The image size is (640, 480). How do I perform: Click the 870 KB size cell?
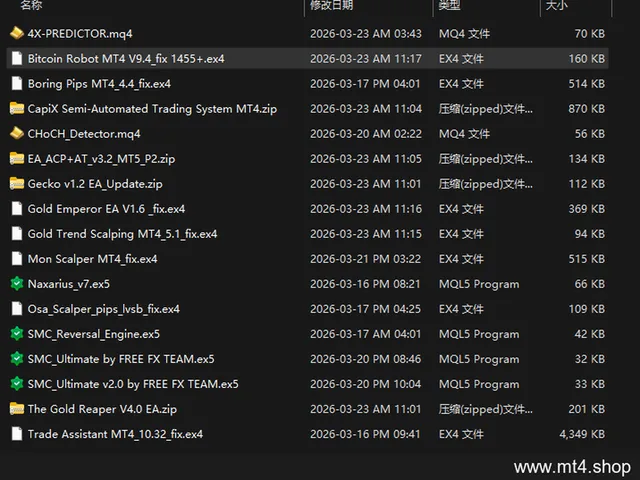[587, 109]
